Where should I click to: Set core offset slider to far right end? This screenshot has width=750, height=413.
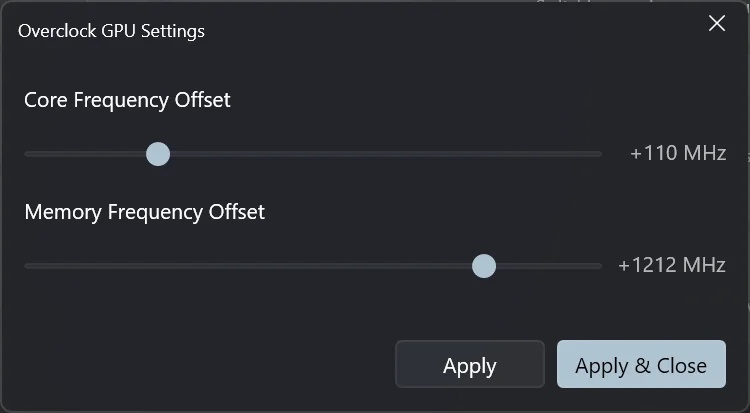click(x=600, y=154)
